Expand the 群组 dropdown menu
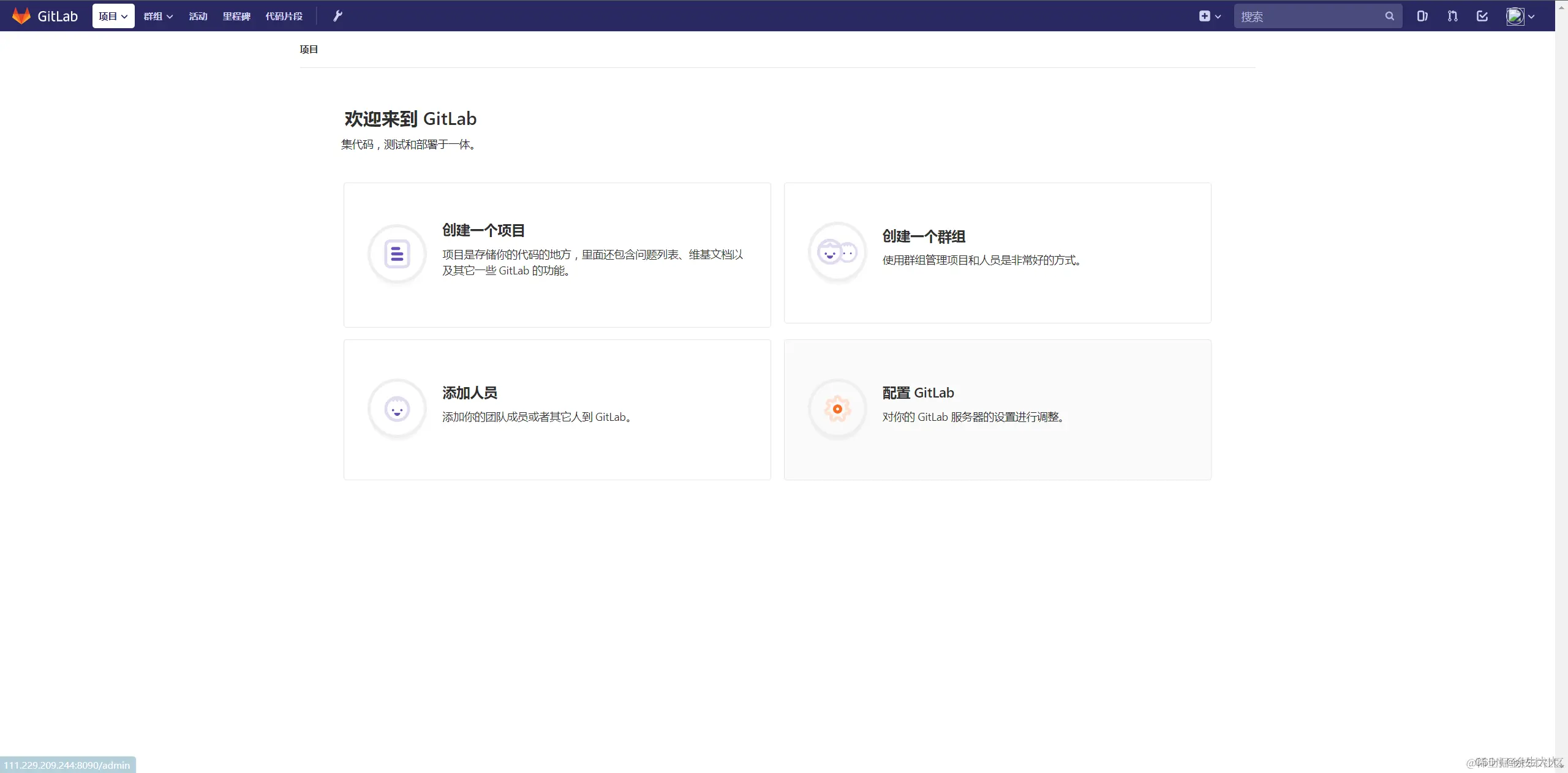 pos(158,16)
